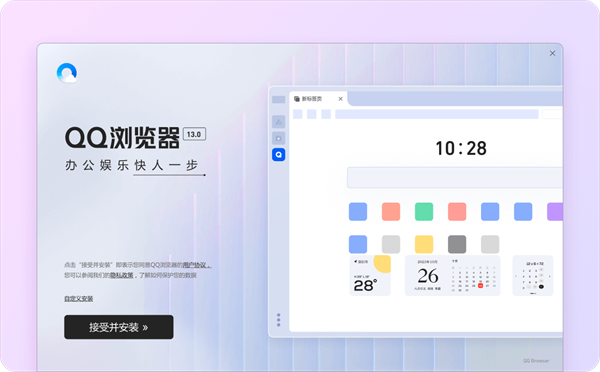Screen dimensions: 600x372
Task: Open the three-dot sidebar menu in preview
Action: [x=279, y=320]
